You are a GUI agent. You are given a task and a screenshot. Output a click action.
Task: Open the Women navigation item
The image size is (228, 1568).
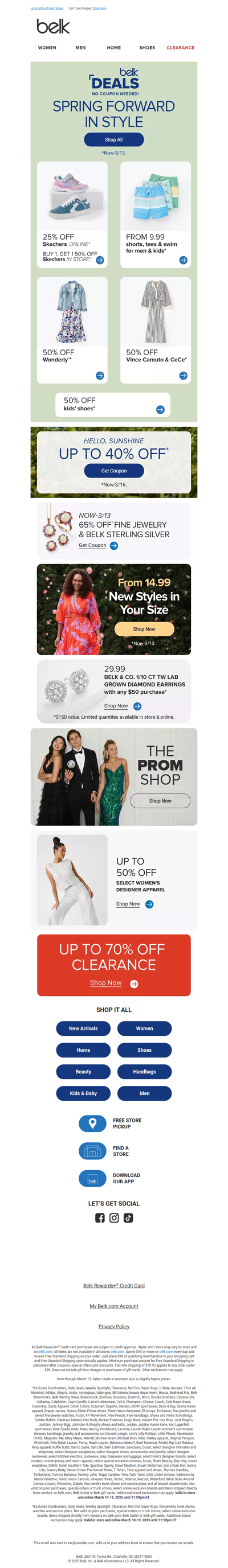47,47
